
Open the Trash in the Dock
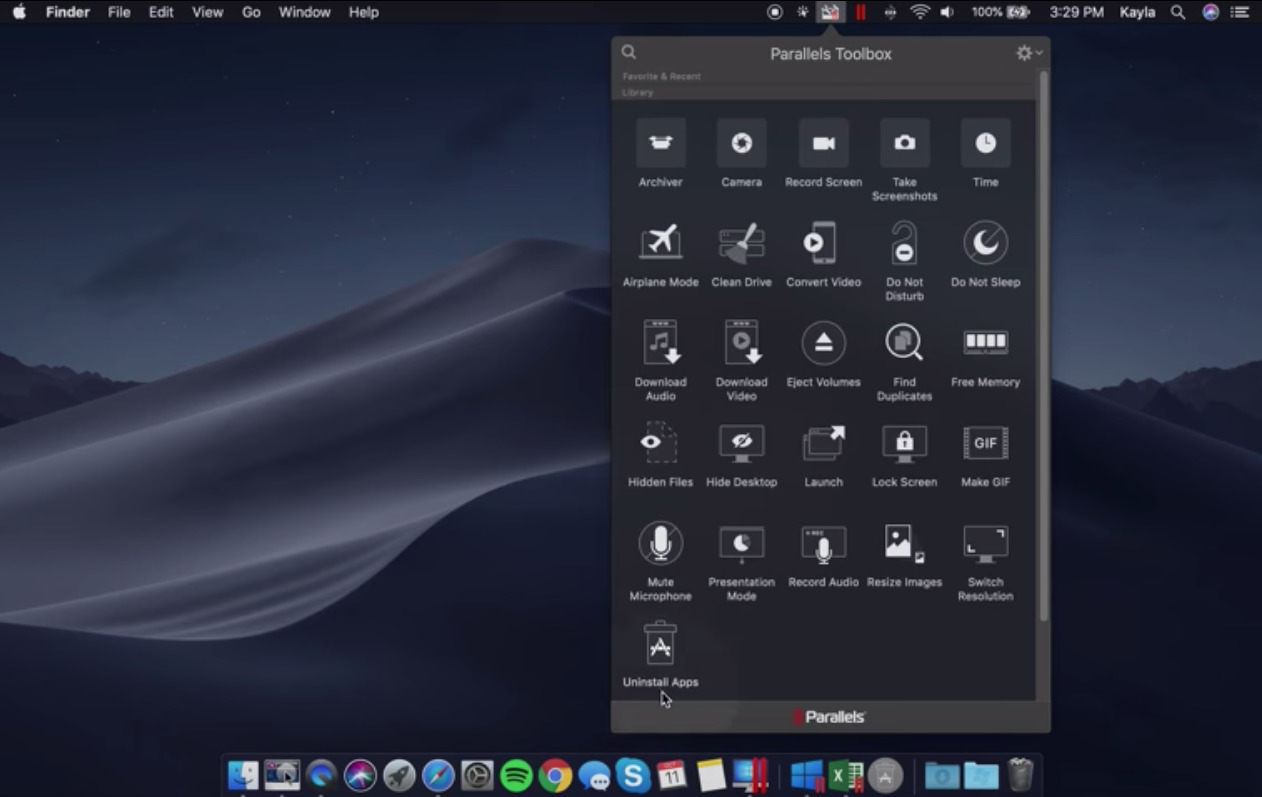click(x=1020, y=775)
